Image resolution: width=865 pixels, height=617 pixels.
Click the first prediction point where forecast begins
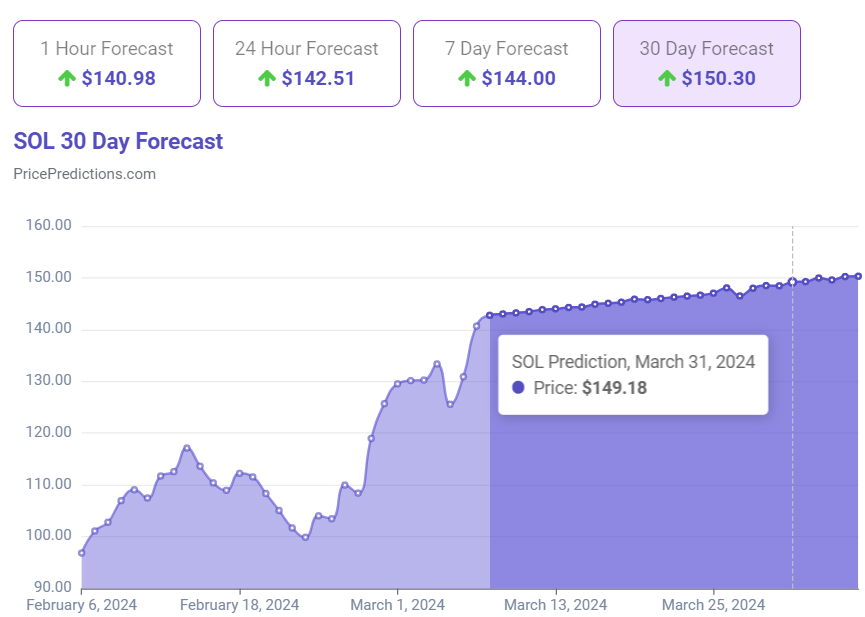490,315
